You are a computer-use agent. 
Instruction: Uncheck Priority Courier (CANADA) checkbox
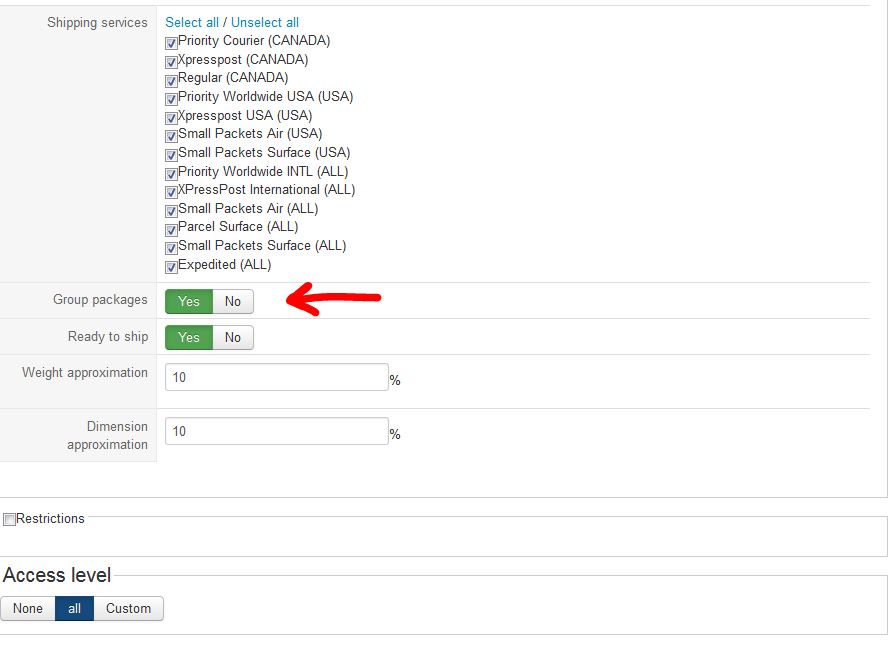coord(171,43)
